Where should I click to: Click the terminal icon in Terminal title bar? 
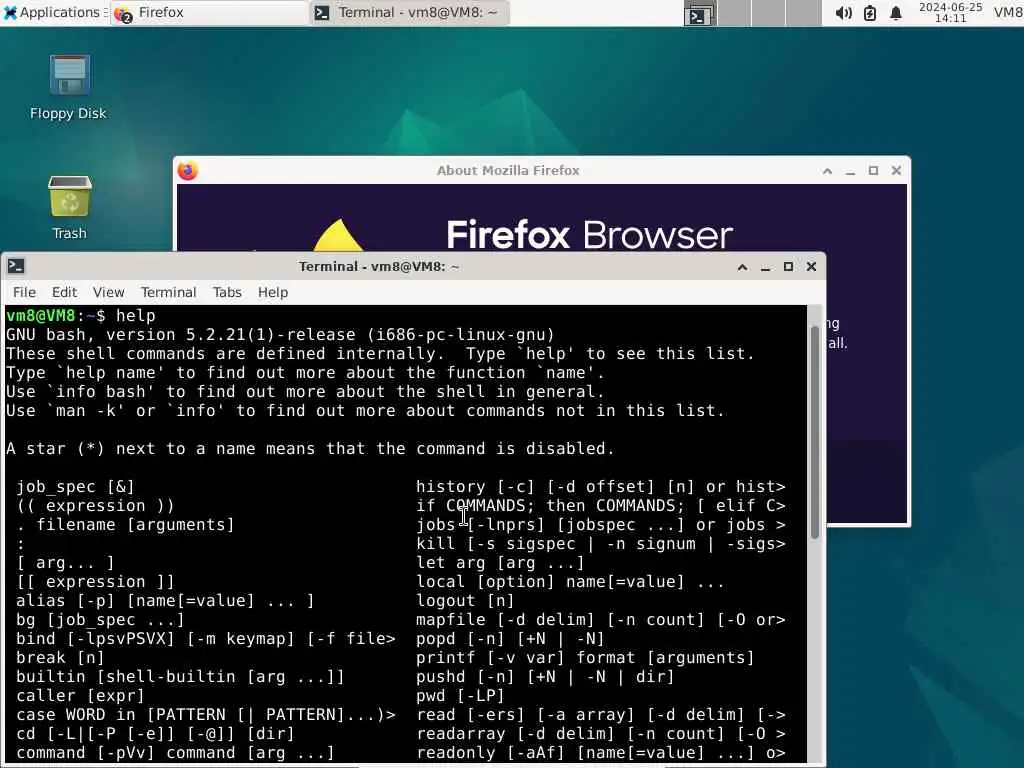(x=16, y=266)
